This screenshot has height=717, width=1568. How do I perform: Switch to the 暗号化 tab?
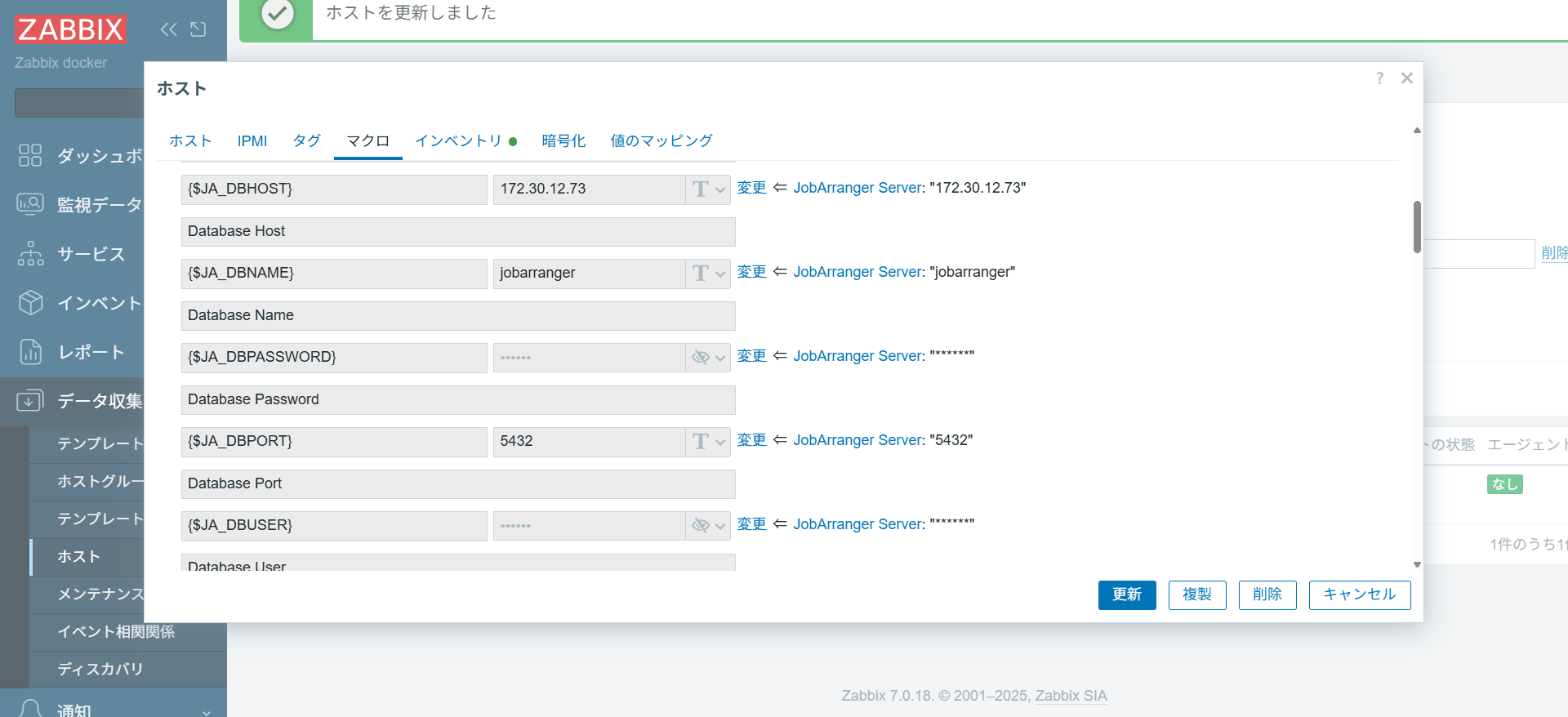click(563, 140)
